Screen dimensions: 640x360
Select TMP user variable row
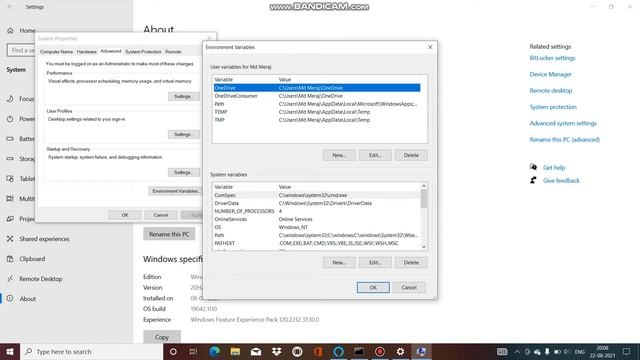click(x=317, y=120)
